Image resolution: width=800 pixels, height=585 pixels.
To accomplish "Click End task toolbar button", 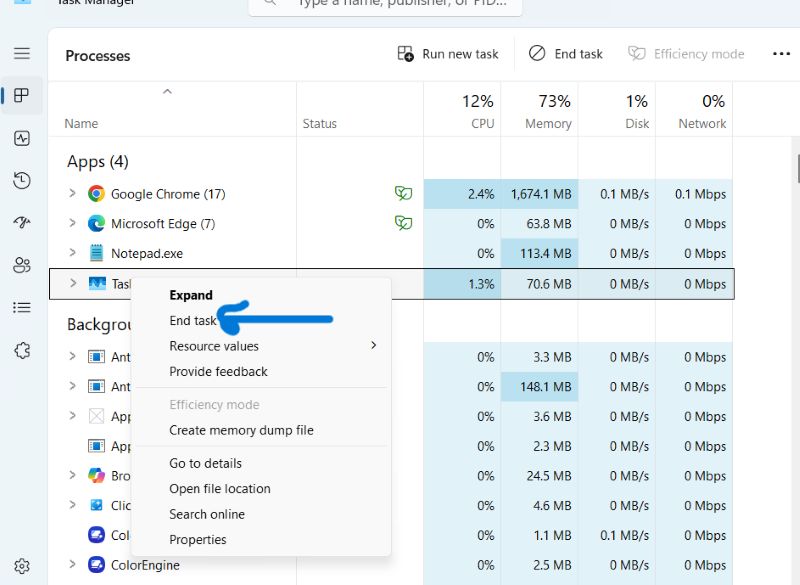I will [x=565, y=54].
